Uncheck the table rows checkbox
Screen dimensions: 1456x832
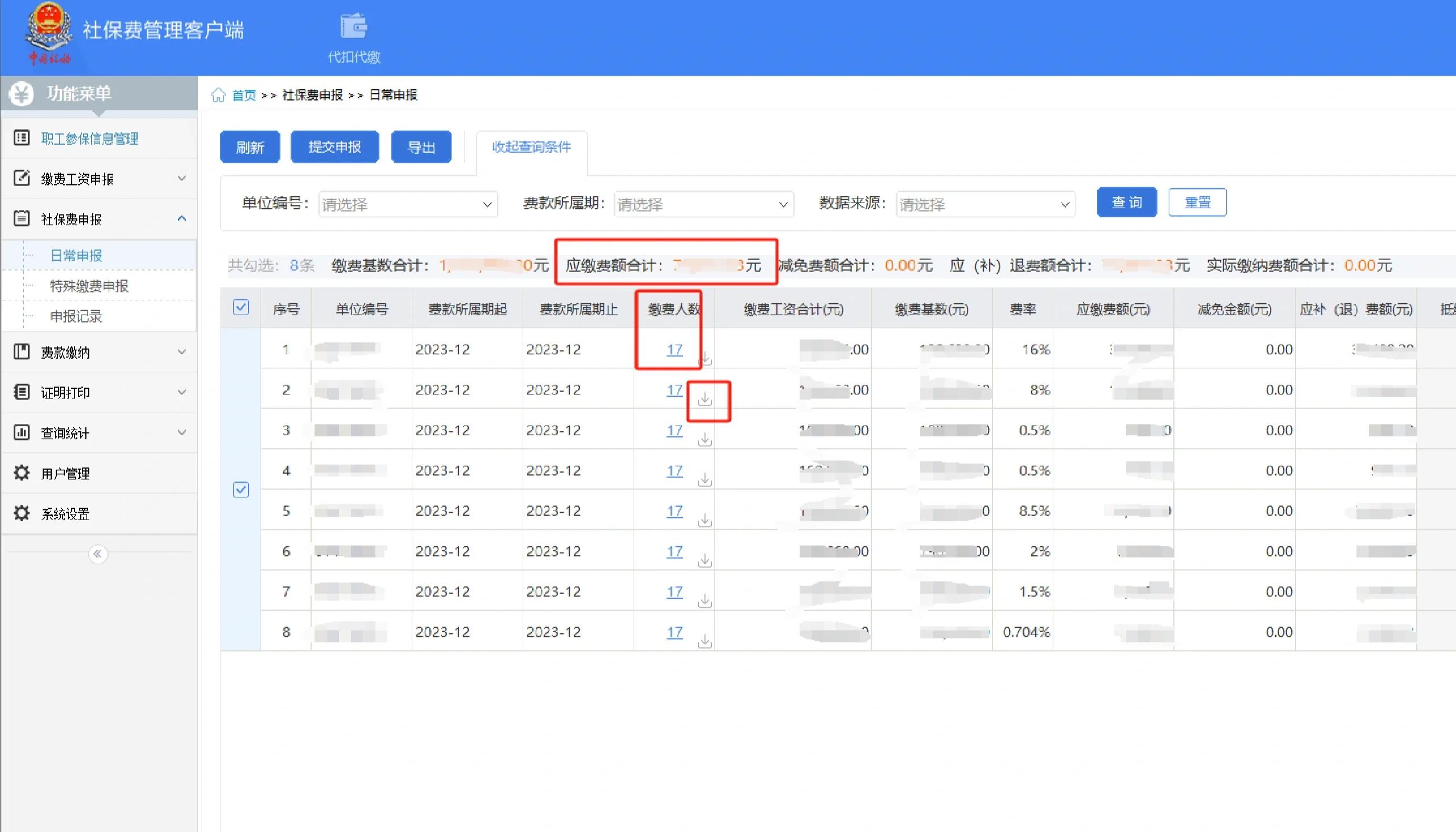pyautogui.click(x=241, y=490)
